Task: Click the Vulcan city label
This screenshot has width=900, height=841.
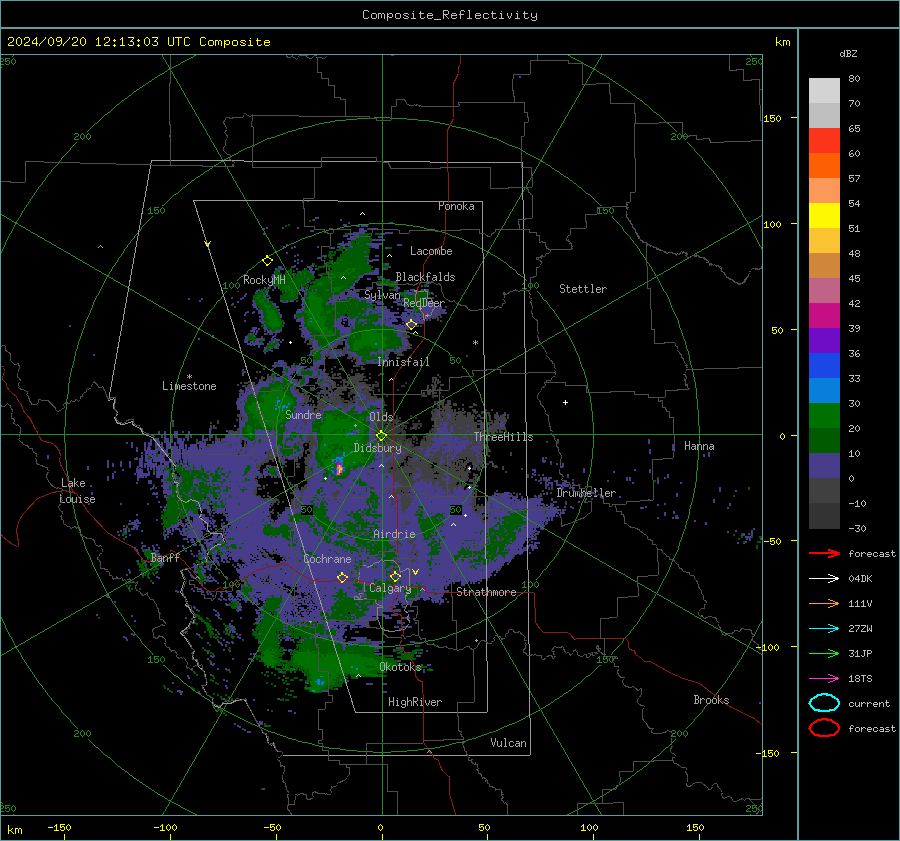Action: click(x=509, y=743)
